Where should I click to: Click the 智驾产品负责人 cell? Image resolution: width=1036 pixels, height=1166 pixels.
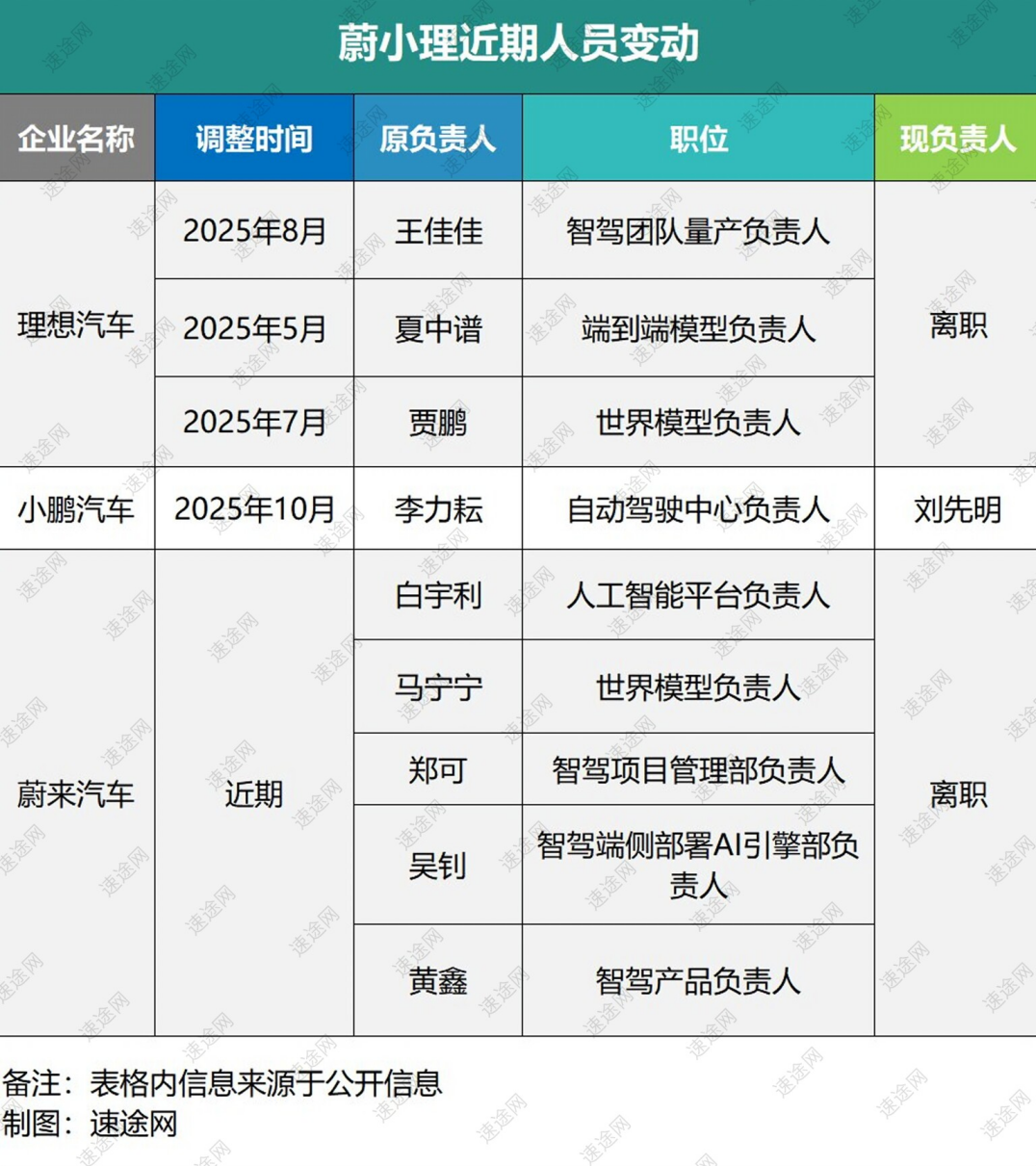coord(698,980)
